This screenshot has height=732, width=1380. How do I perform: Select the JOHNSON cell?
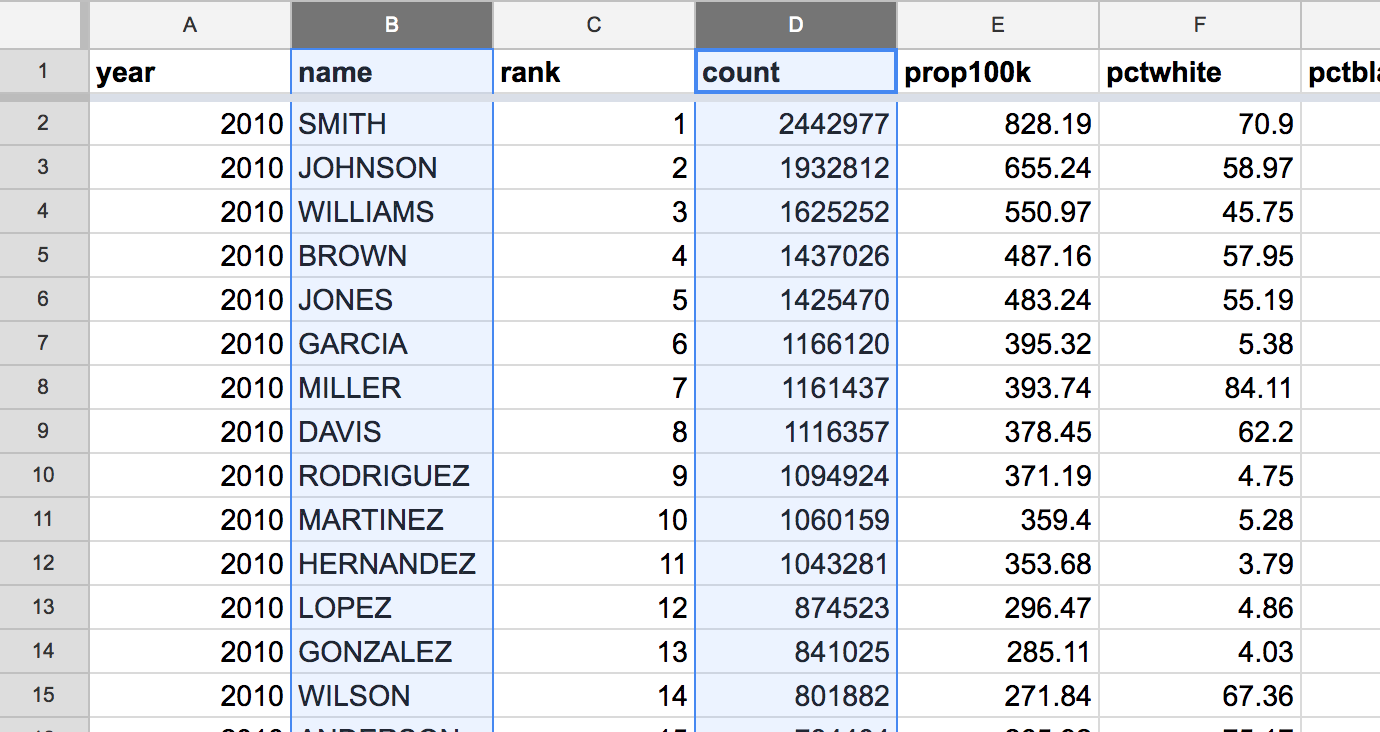392,168
